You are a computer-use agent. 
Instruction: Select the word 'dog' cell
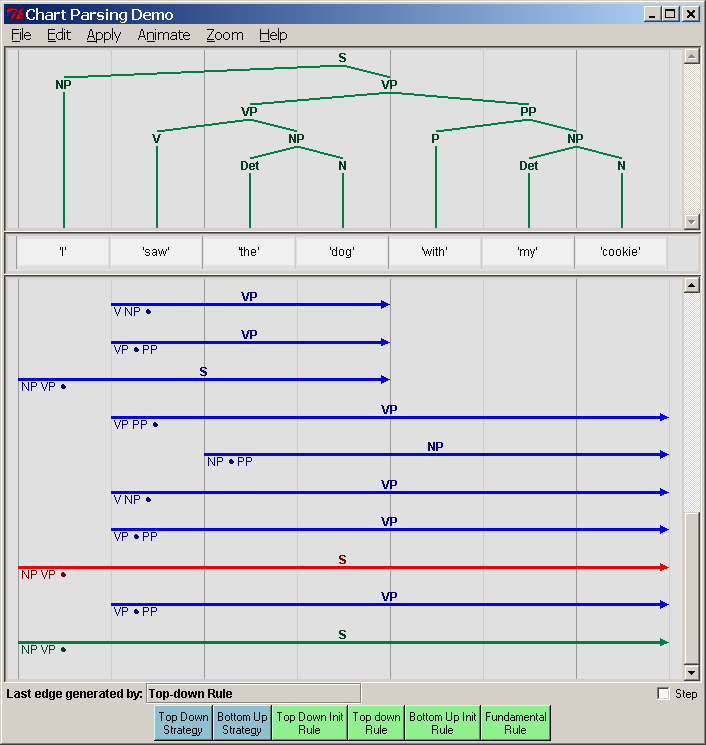point(342,251)
